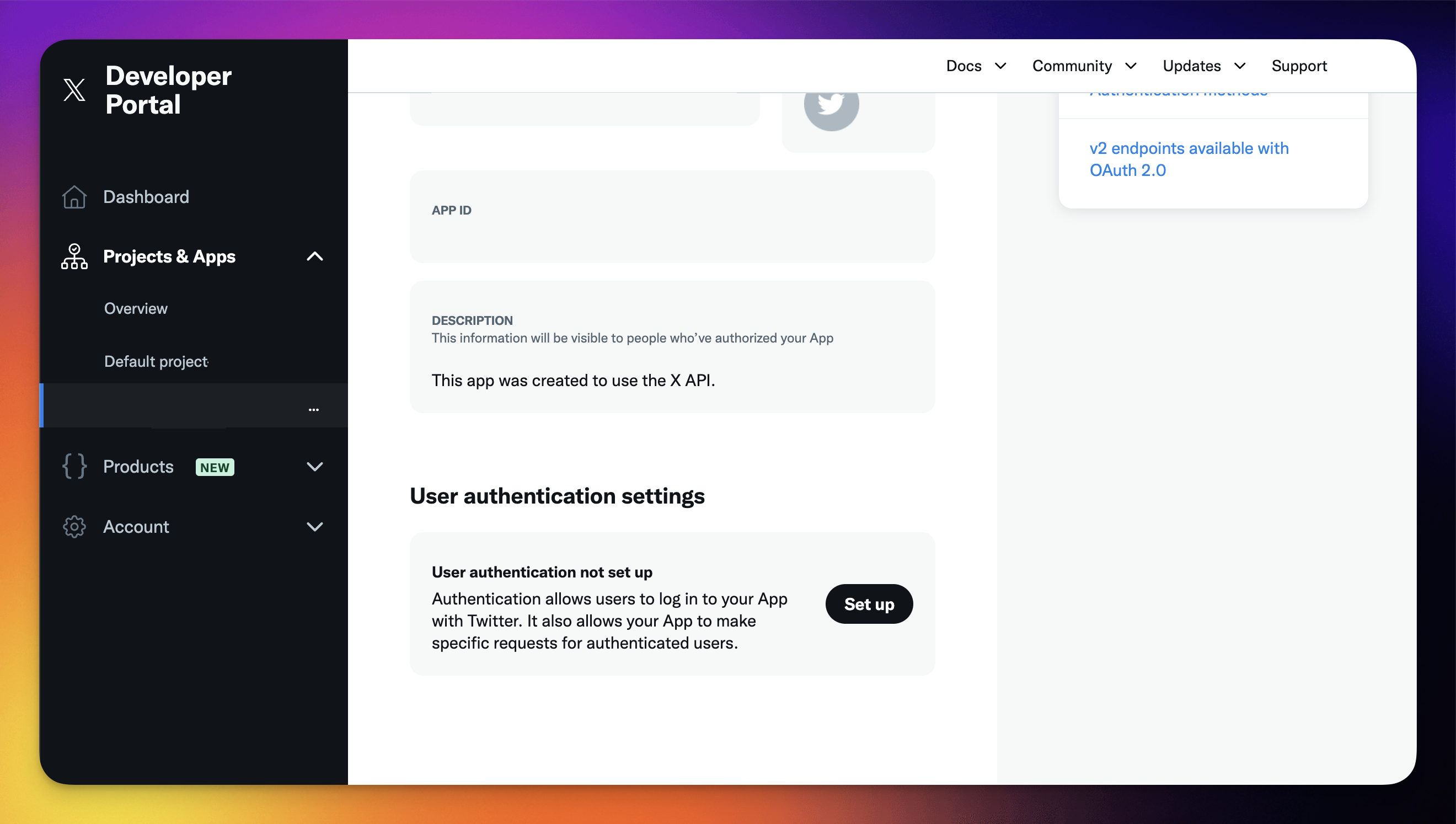Collapse the Projects & Apps section
1456x824 pixels.
(314, 256)
